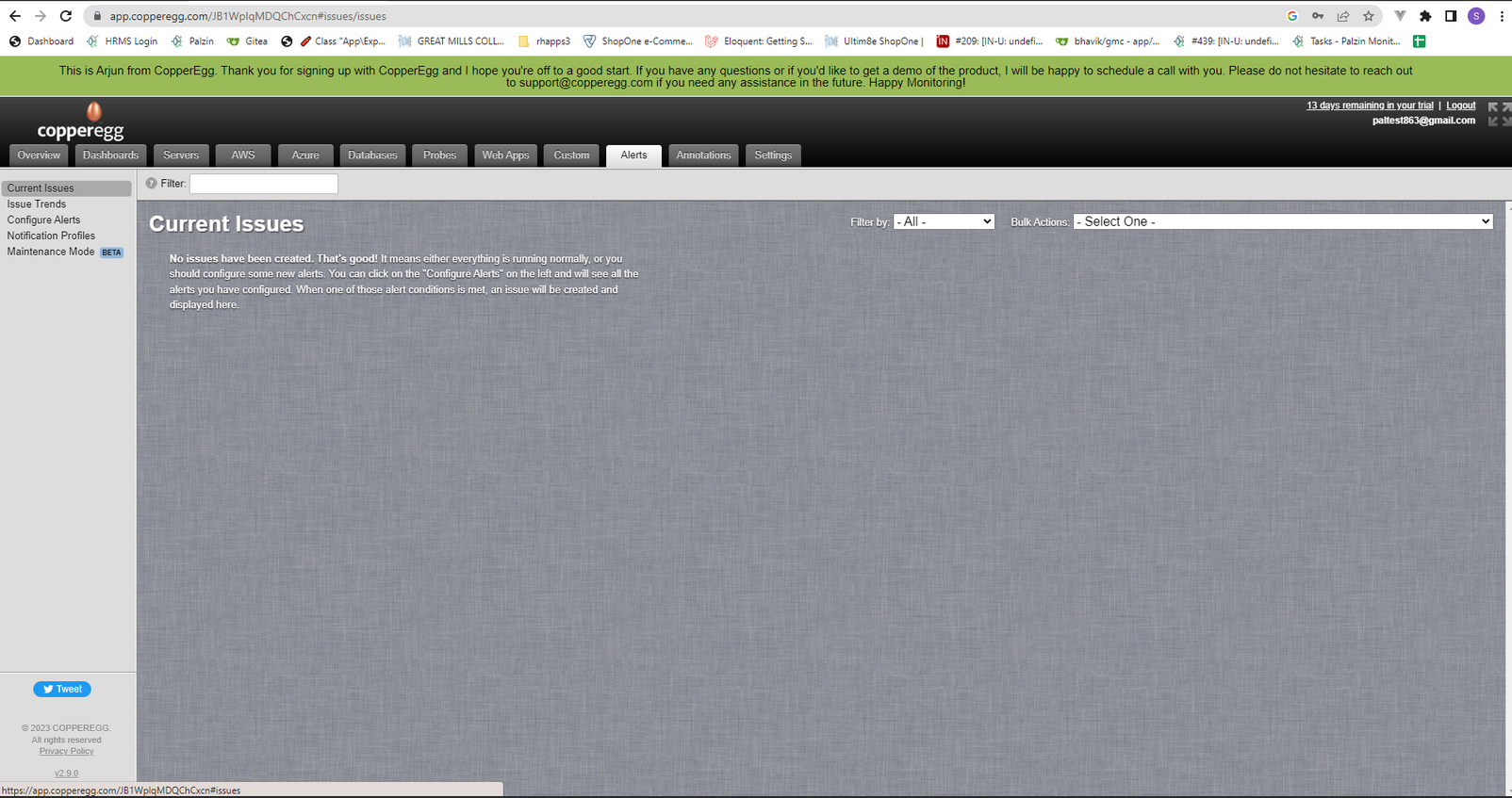
Task: Bookmark this page with star icon
Action: coord(1369,16)
